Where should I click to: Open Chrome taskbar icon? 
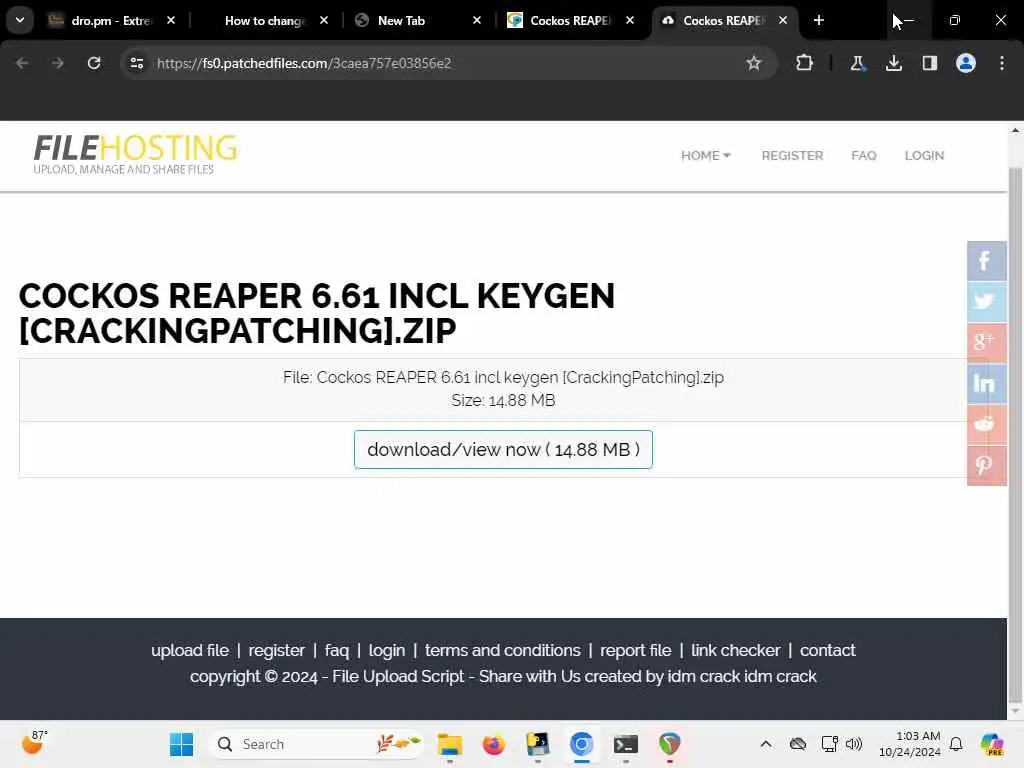pos(581,744)
